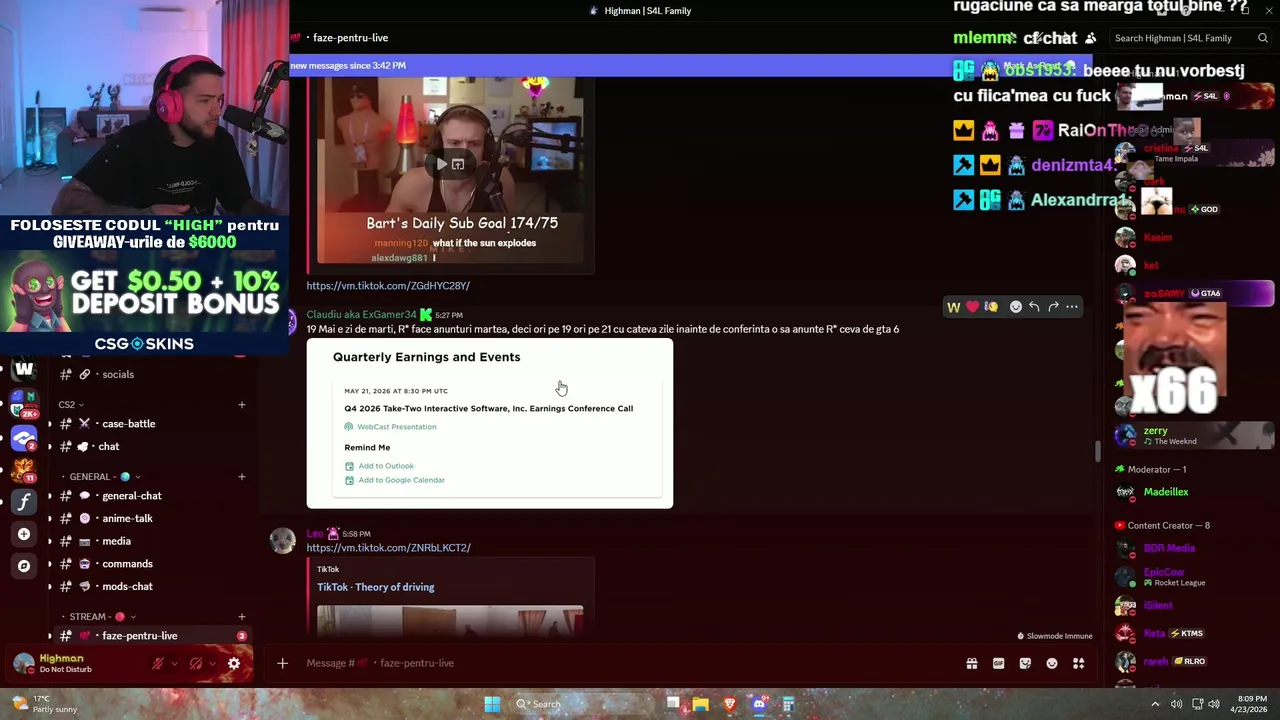
Task: Click the message input field
Action: tap(630, 663)
